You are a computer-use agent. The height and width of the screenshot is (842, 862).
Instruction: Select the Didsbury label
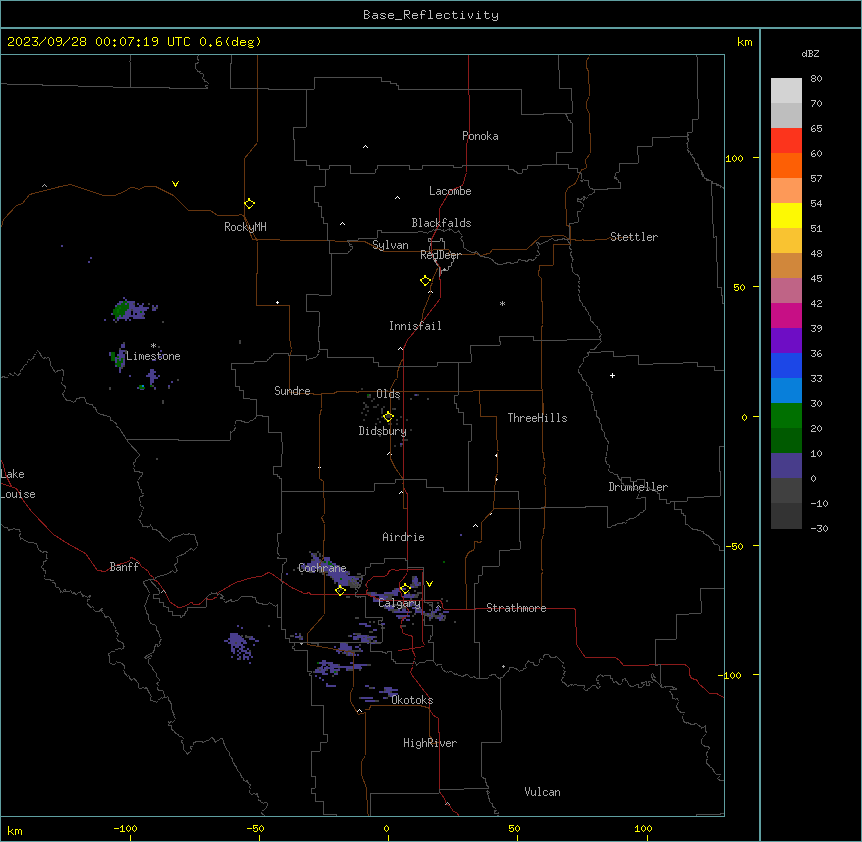coord(383,431)
